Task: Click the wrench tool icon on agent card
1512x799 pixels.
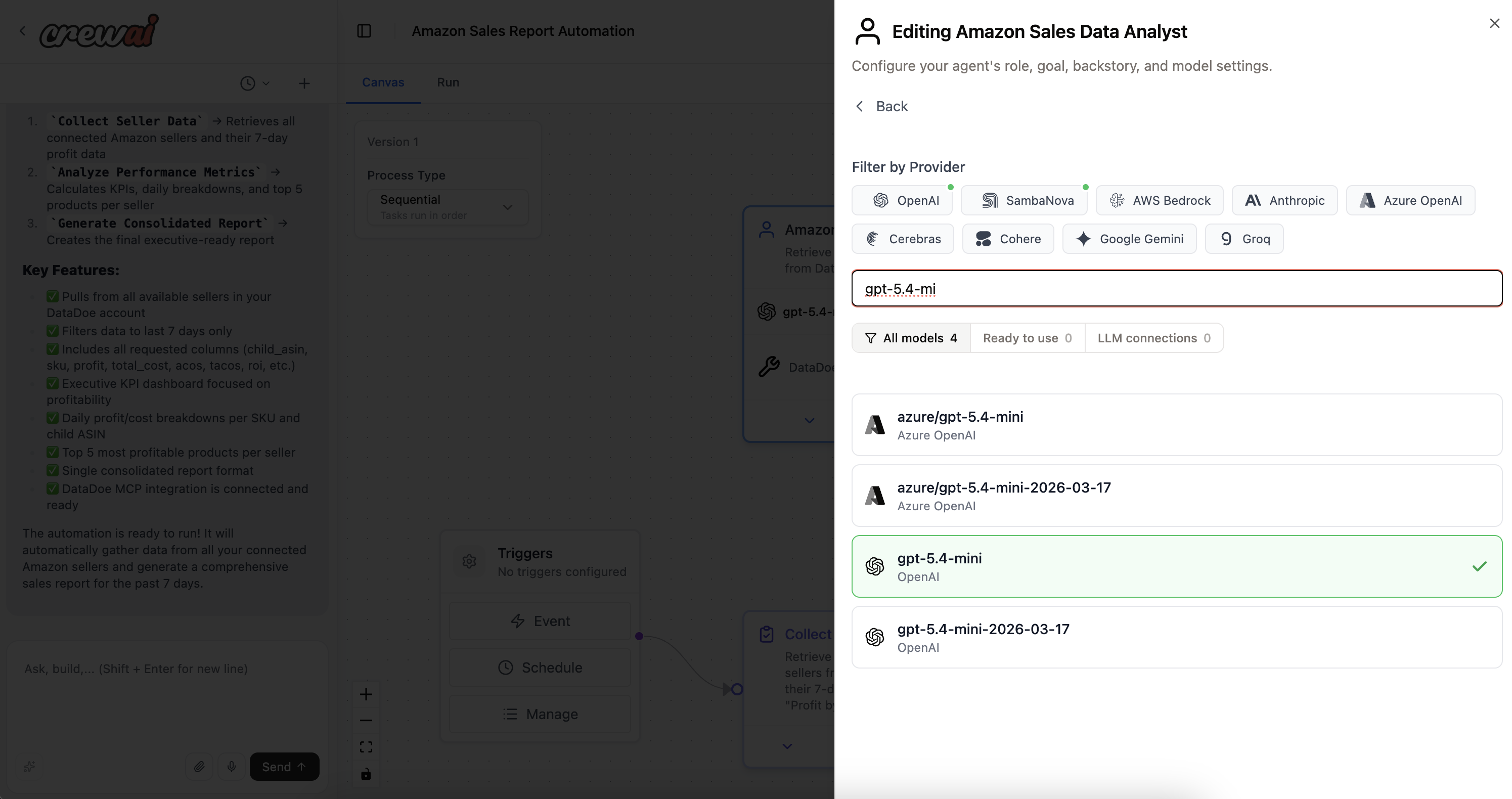Action: click(769, 367)
